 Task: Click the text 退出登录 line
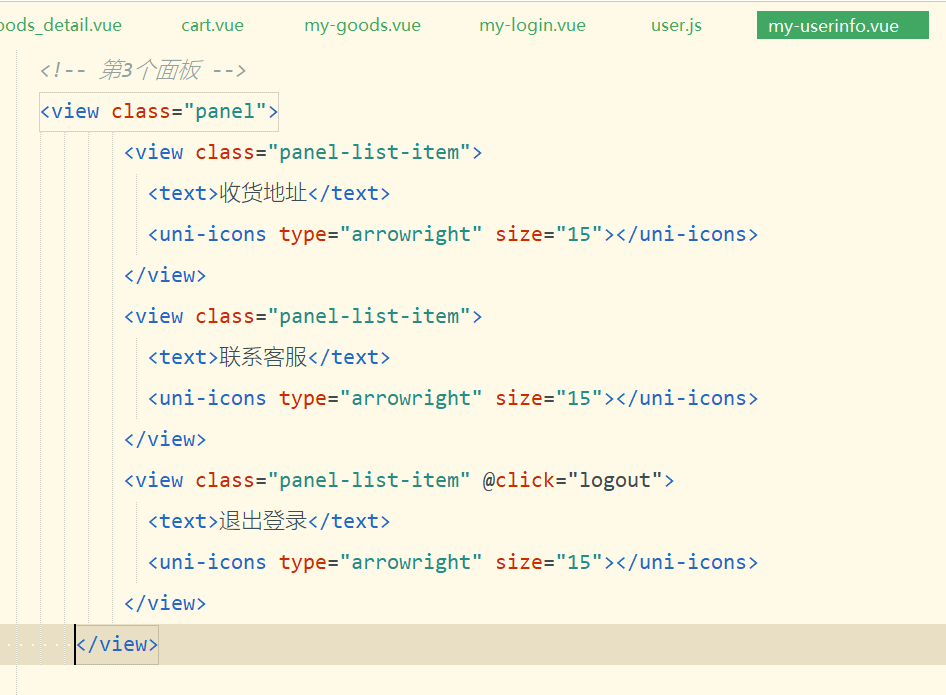pyautogui.click(x=269, y=521)
